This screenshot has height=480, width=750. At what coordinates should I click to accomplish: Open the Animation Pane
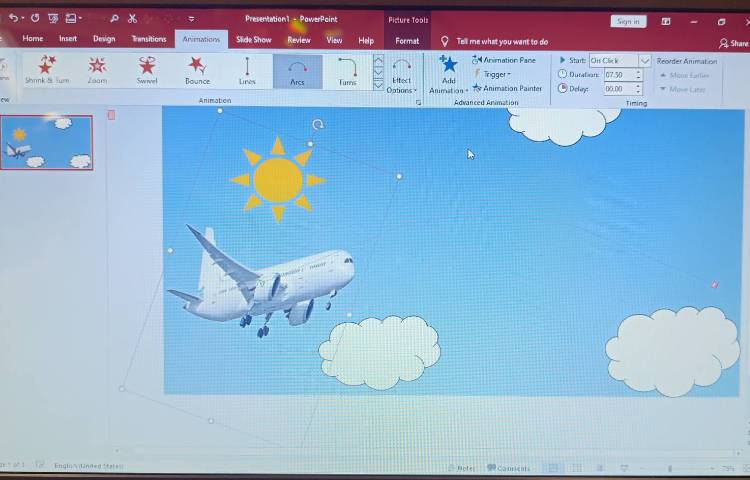pos(508,60)
